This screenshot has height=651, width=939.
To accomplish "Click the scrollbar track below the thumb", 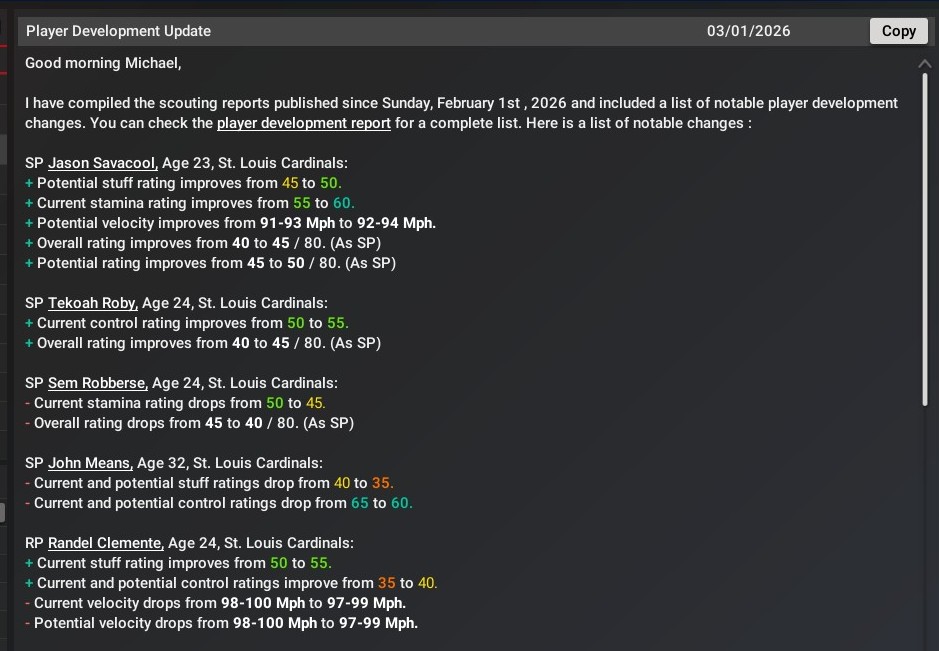I will [925, 527].
